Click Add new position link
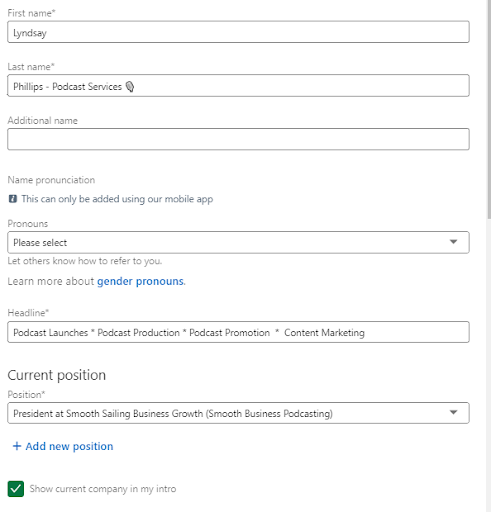 [69, 446]
